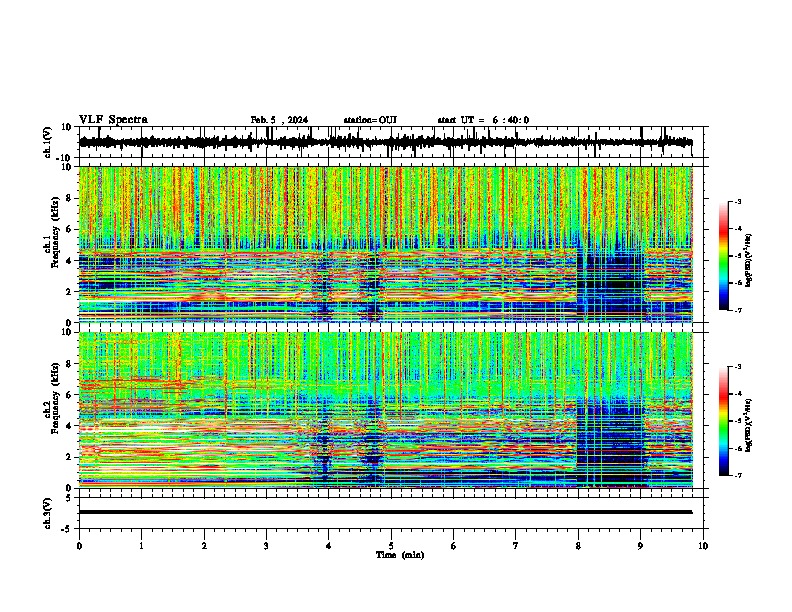Click the ch.1 colorbar 'log(PSD)' label
Screen dimensions: 792x612
(x=749, y=261)
